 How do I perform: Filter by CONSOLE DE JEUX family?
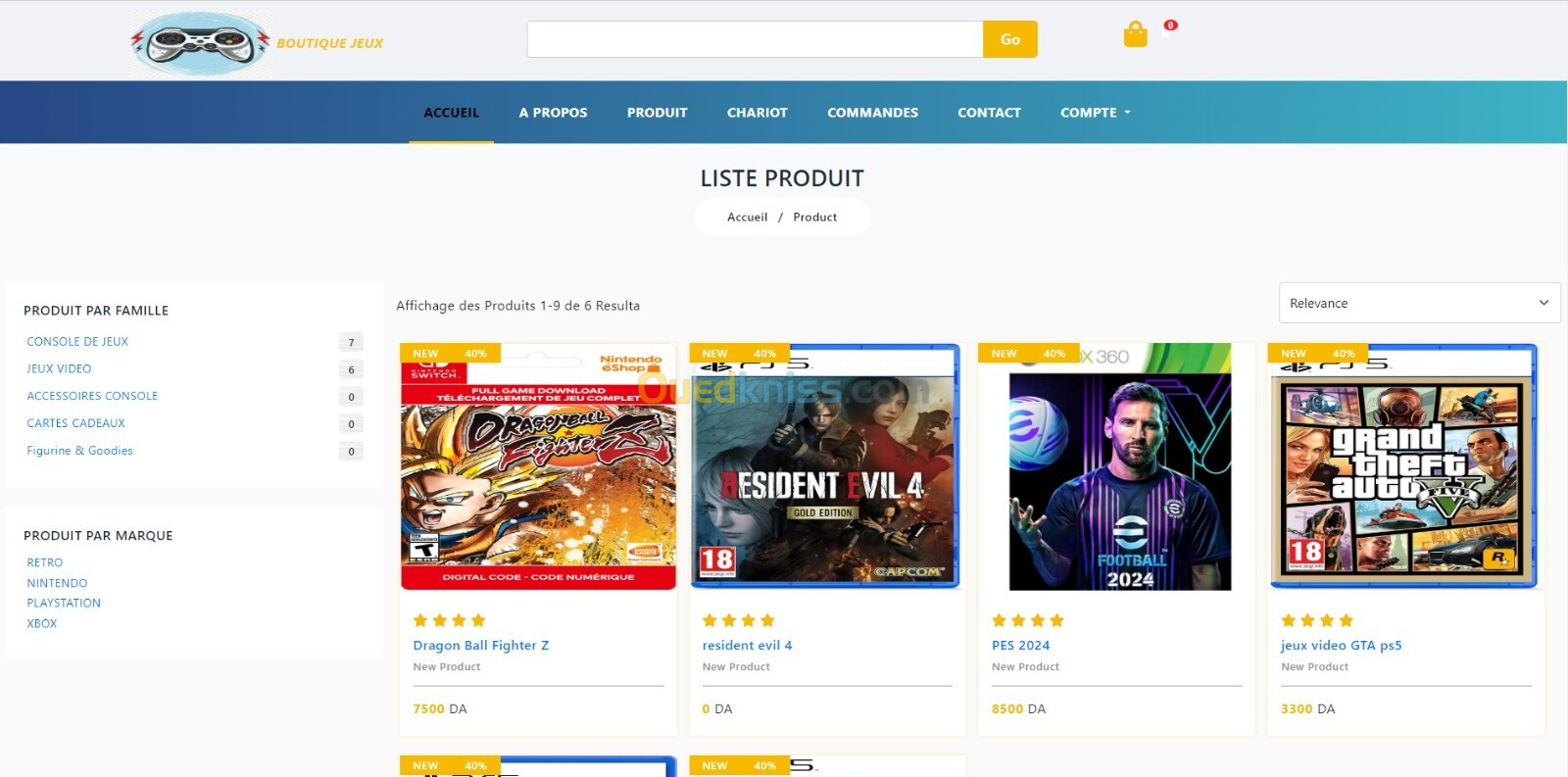pos(77,342)
